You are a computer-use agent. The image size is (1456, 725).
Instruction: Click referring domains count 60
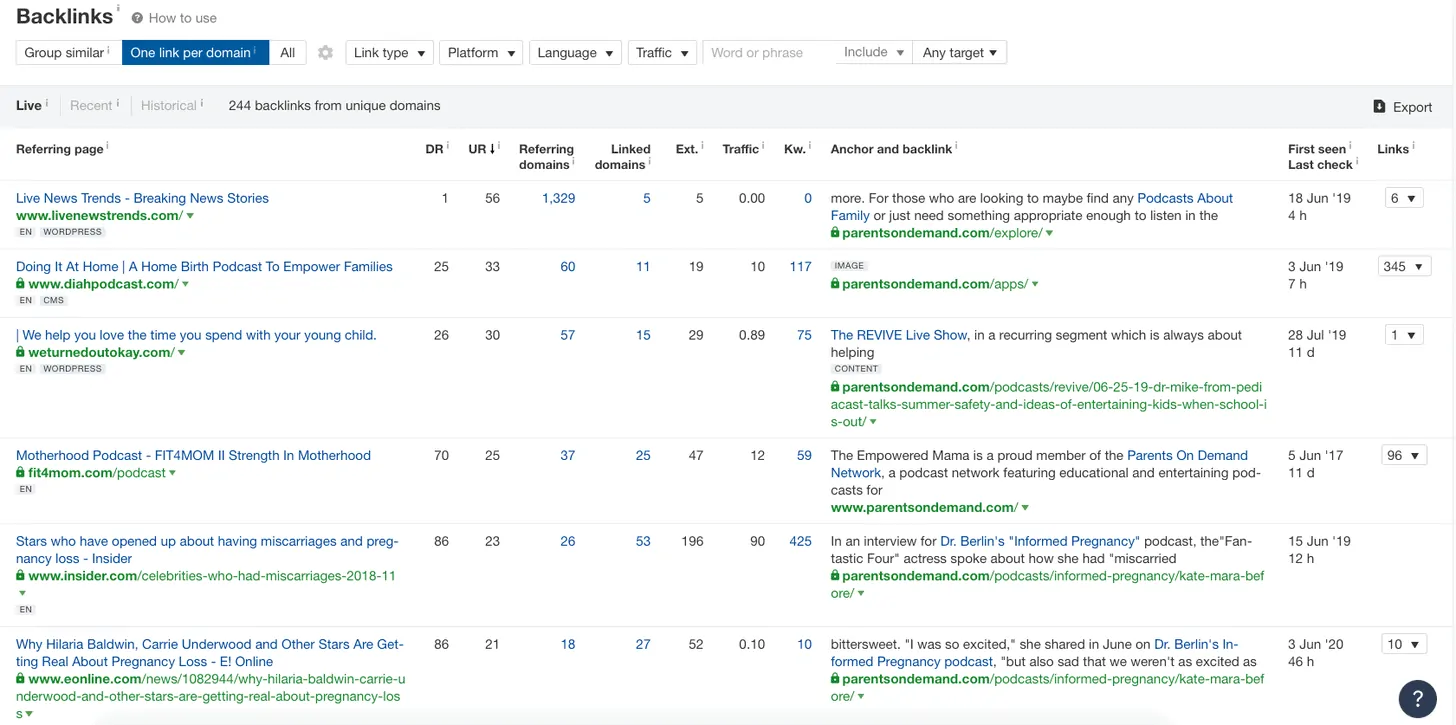pyautogui.click(x=567, y=267)
